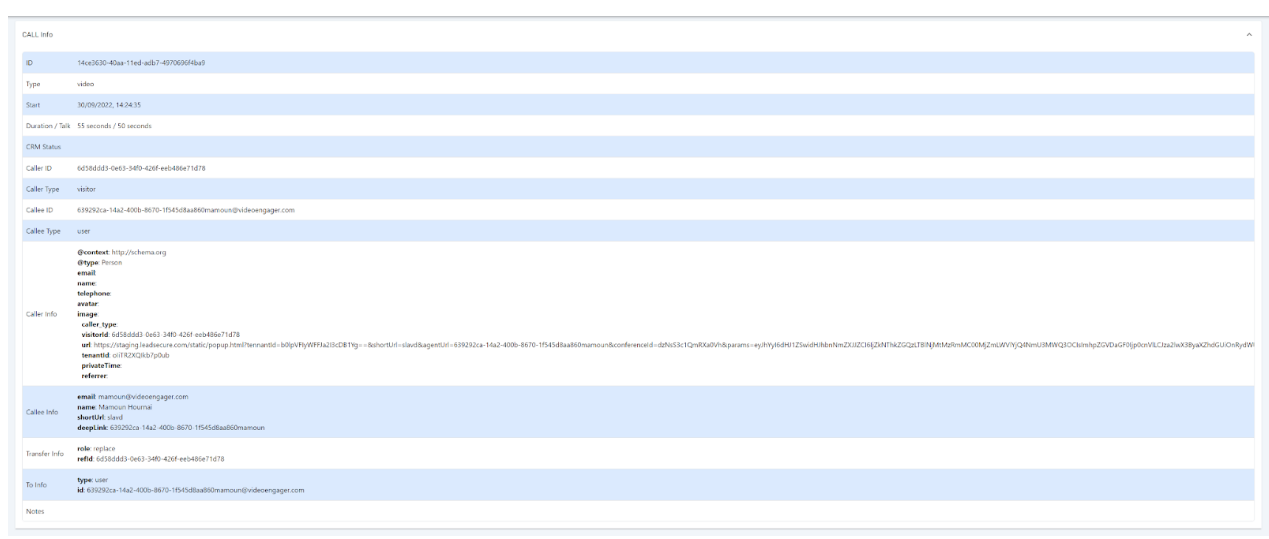Collapse the CALL Info panel chevron
The width and height of the screenshot is (1269, 539).
pos(1248,35)
